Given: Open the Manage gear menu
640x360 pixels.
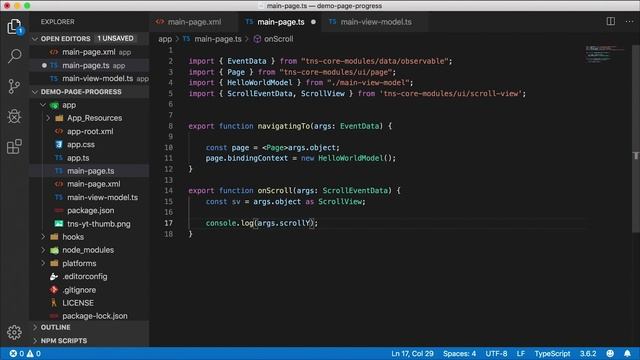Looking at the screenshot, I should 14,332.
